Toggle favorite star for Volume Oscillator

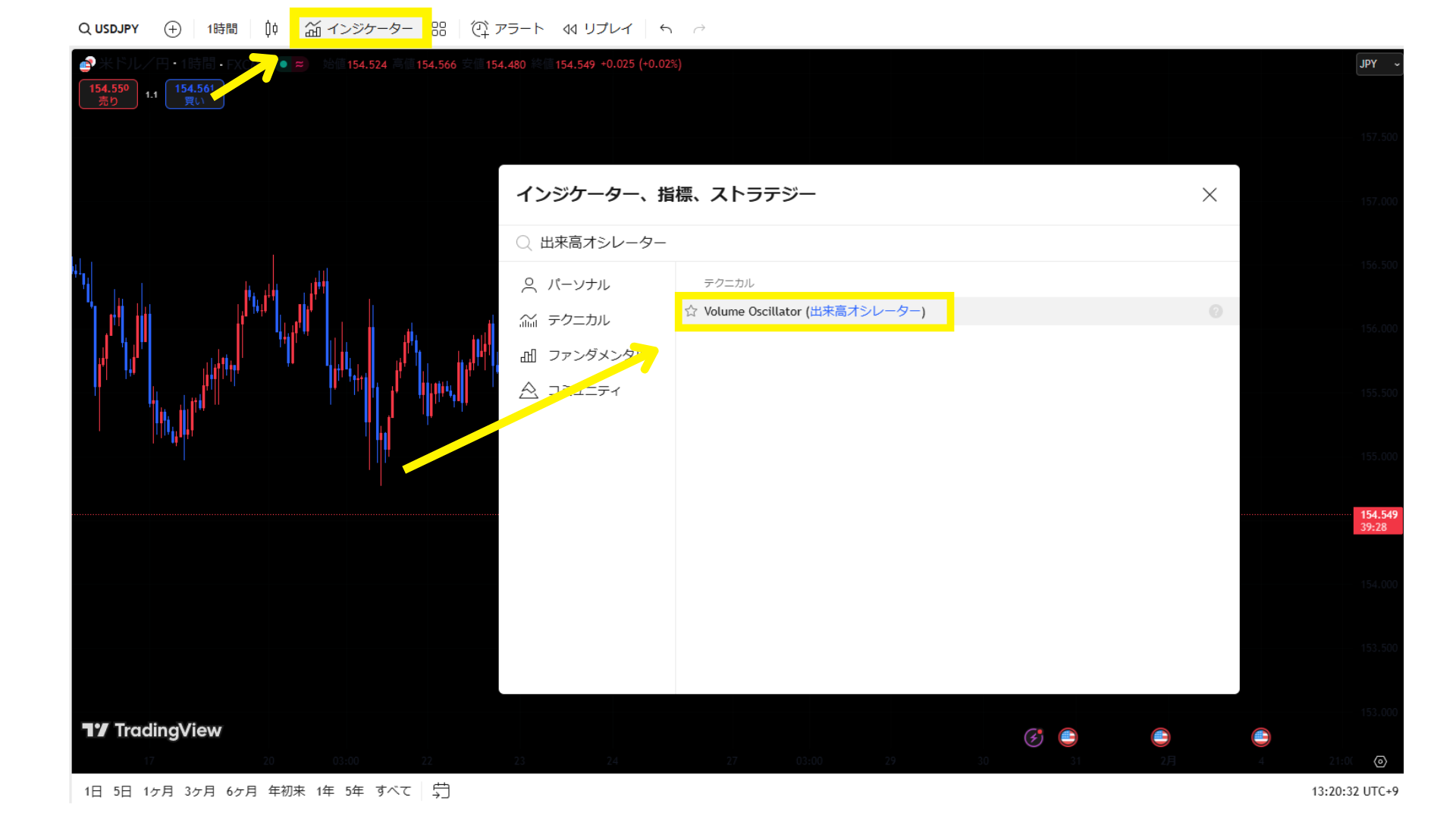[x=691, y=312]
